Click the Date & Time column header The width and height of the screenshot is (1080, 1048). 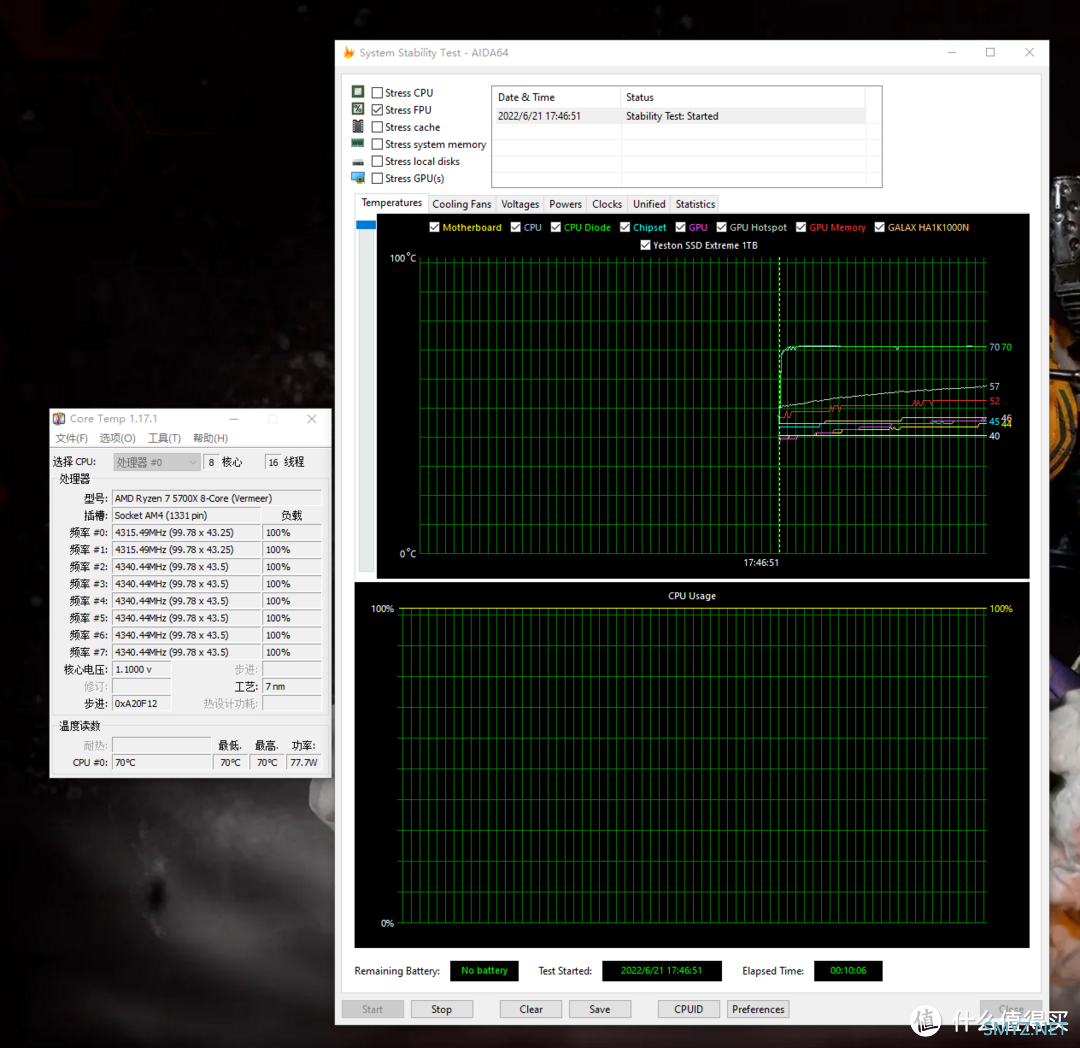[557, 97]
